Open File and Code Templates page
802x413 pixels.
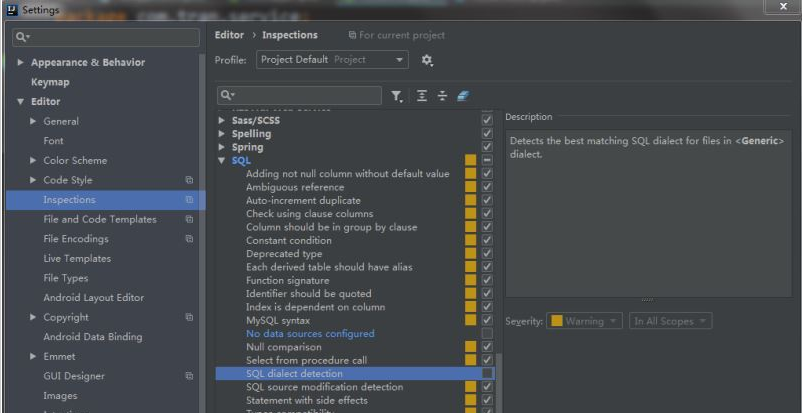coord(100,219)
